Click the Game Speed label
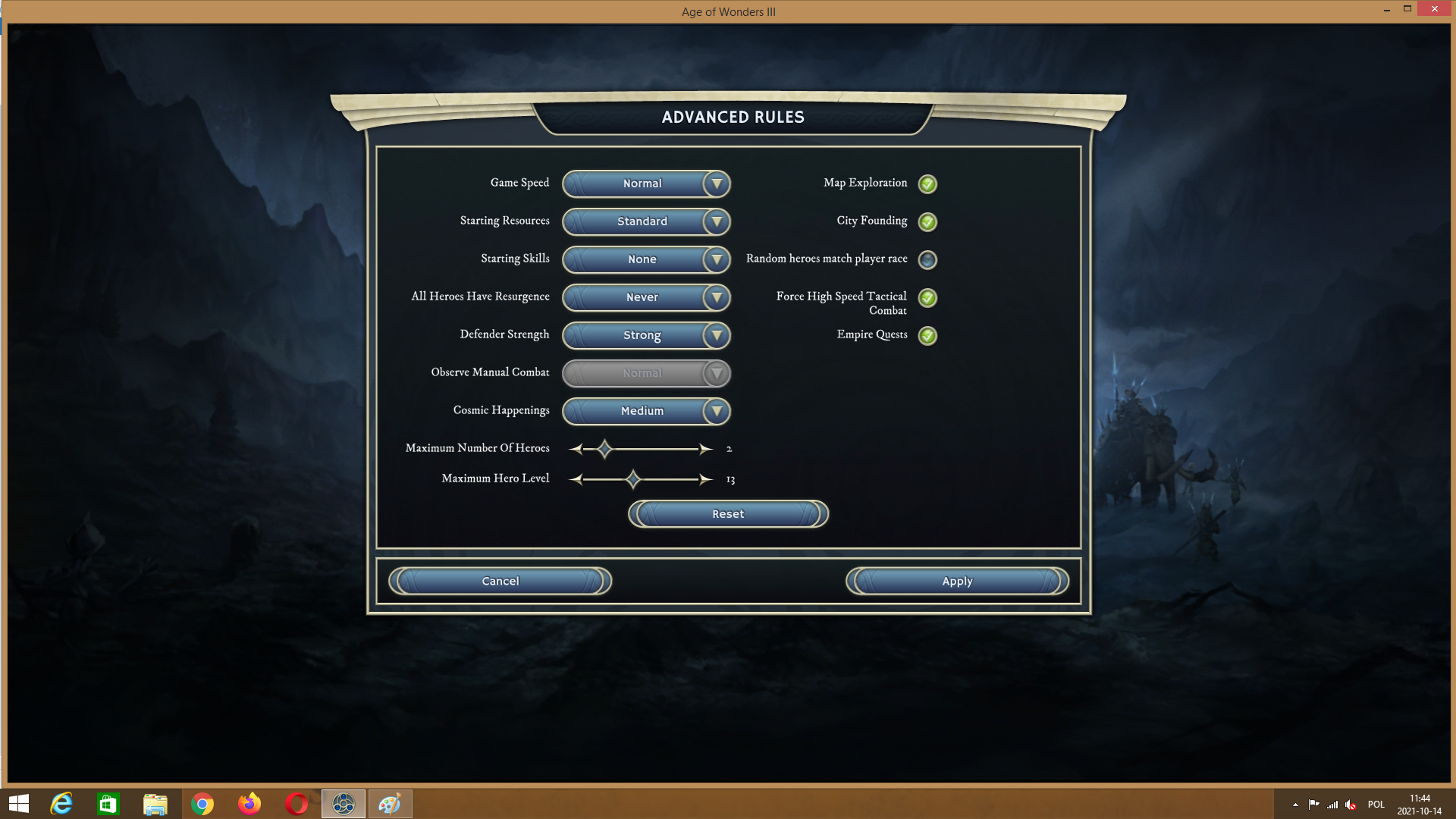The width and height of the screenshot is (1456, 819). (519, 183)
